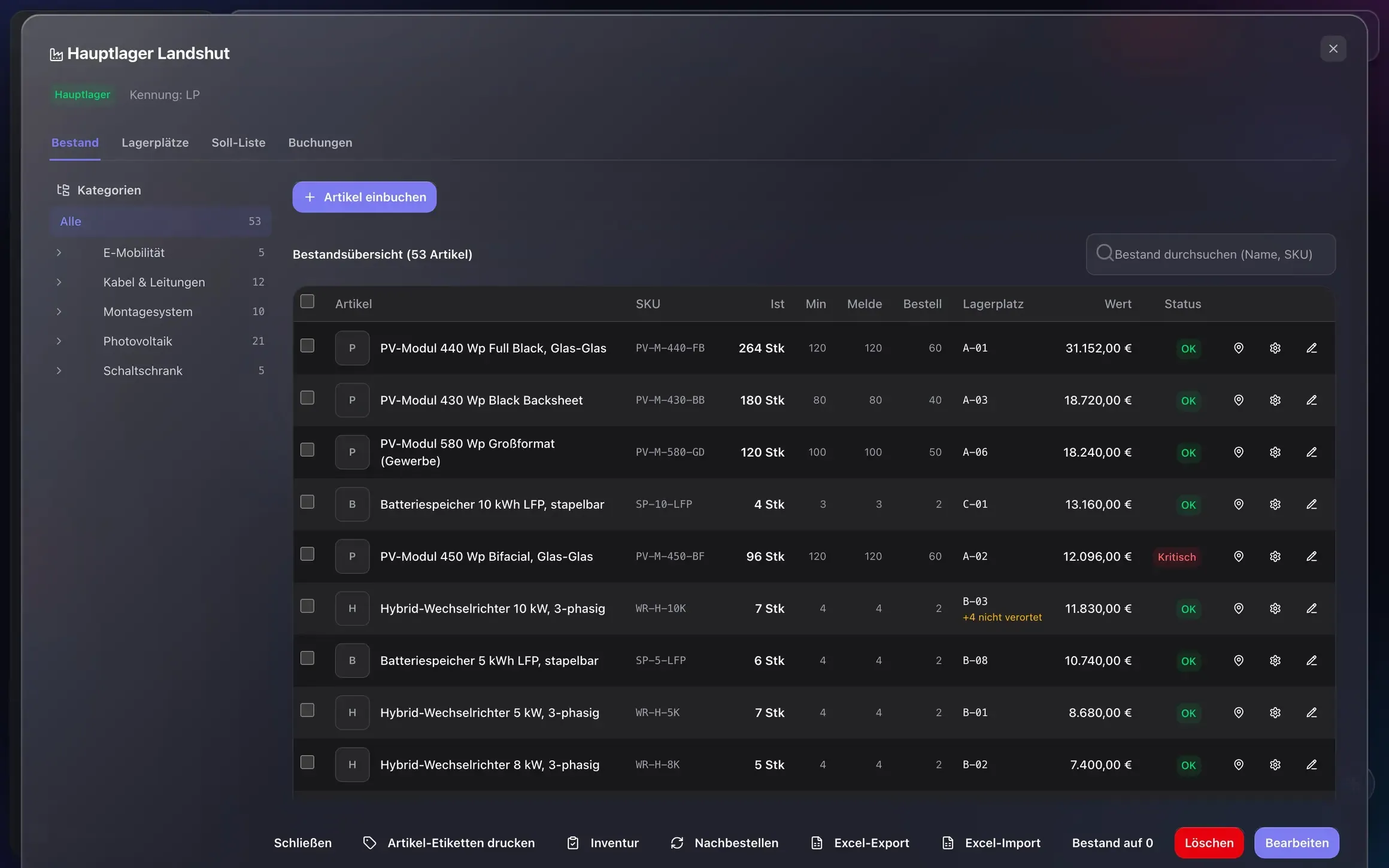Viewport: 1389px width, 868px height.
Task: Start Nachbestellen from the footer
Action: 725,843
